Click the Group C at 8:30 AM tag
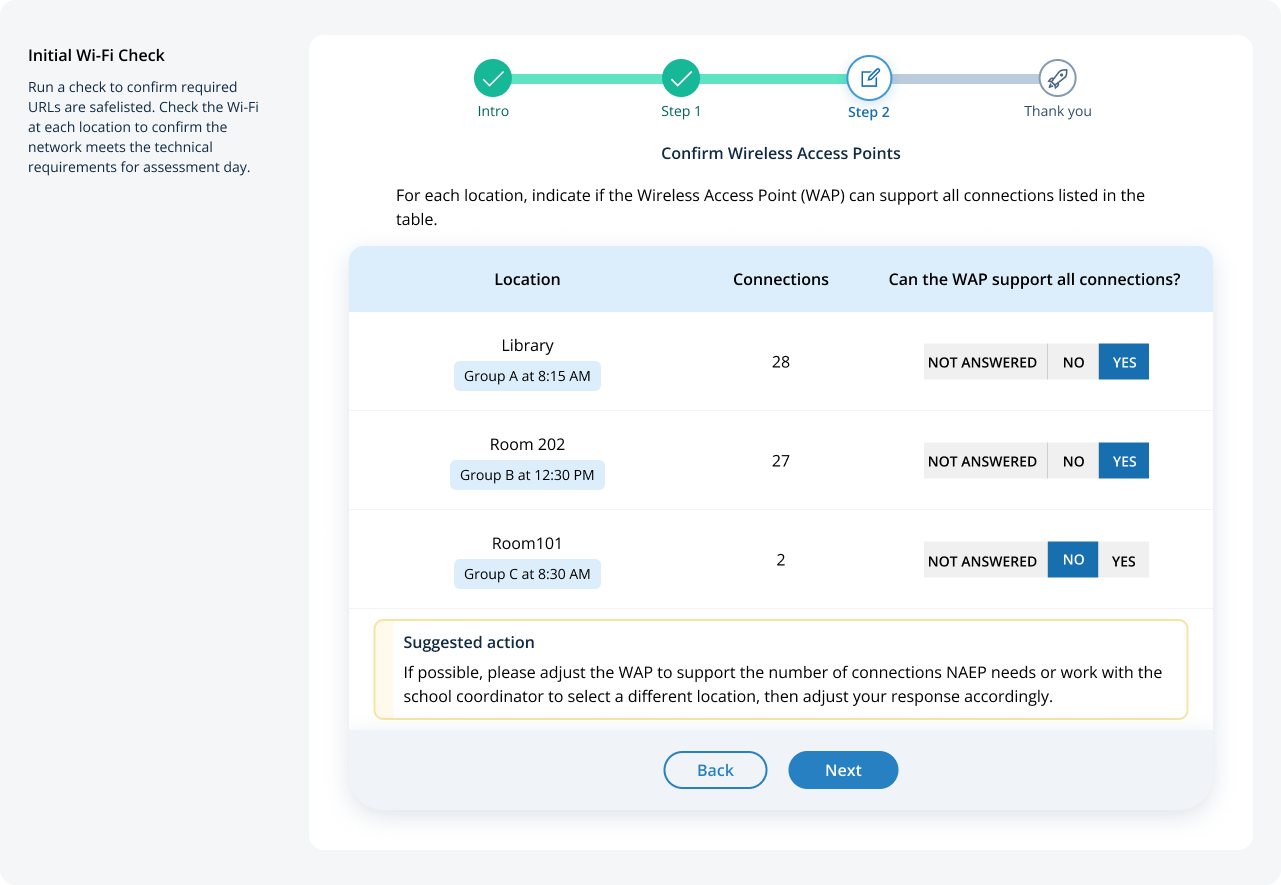Screen dimensions: 1281x885 [x=527, y=574]
